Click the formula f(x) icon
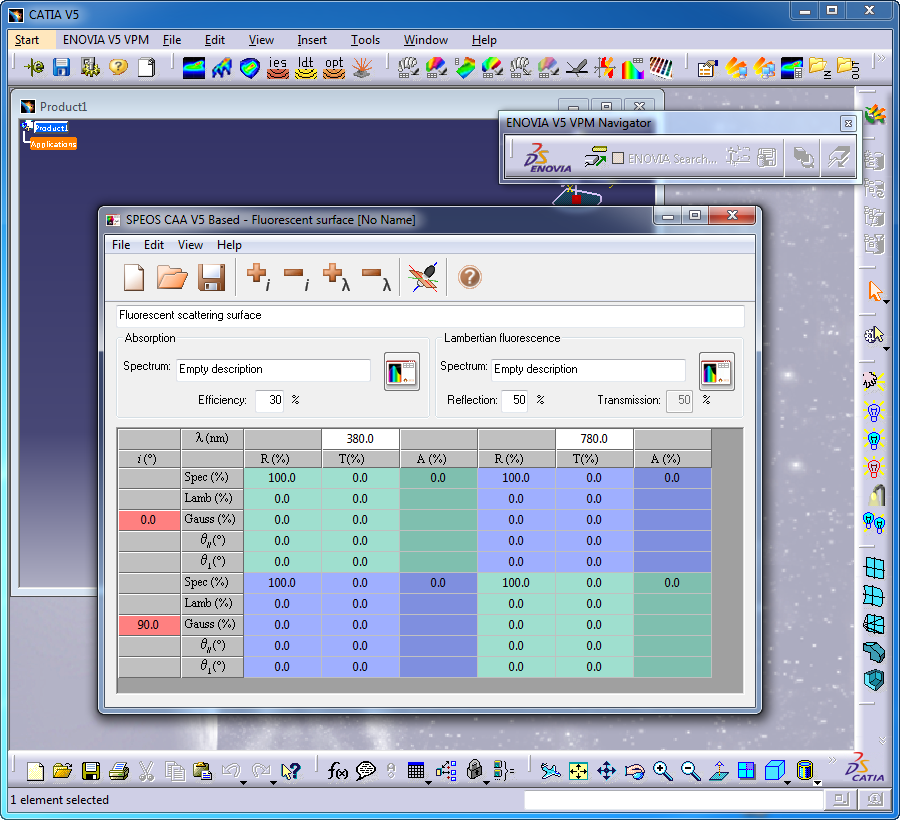900x820 pixels. [338, 771]
